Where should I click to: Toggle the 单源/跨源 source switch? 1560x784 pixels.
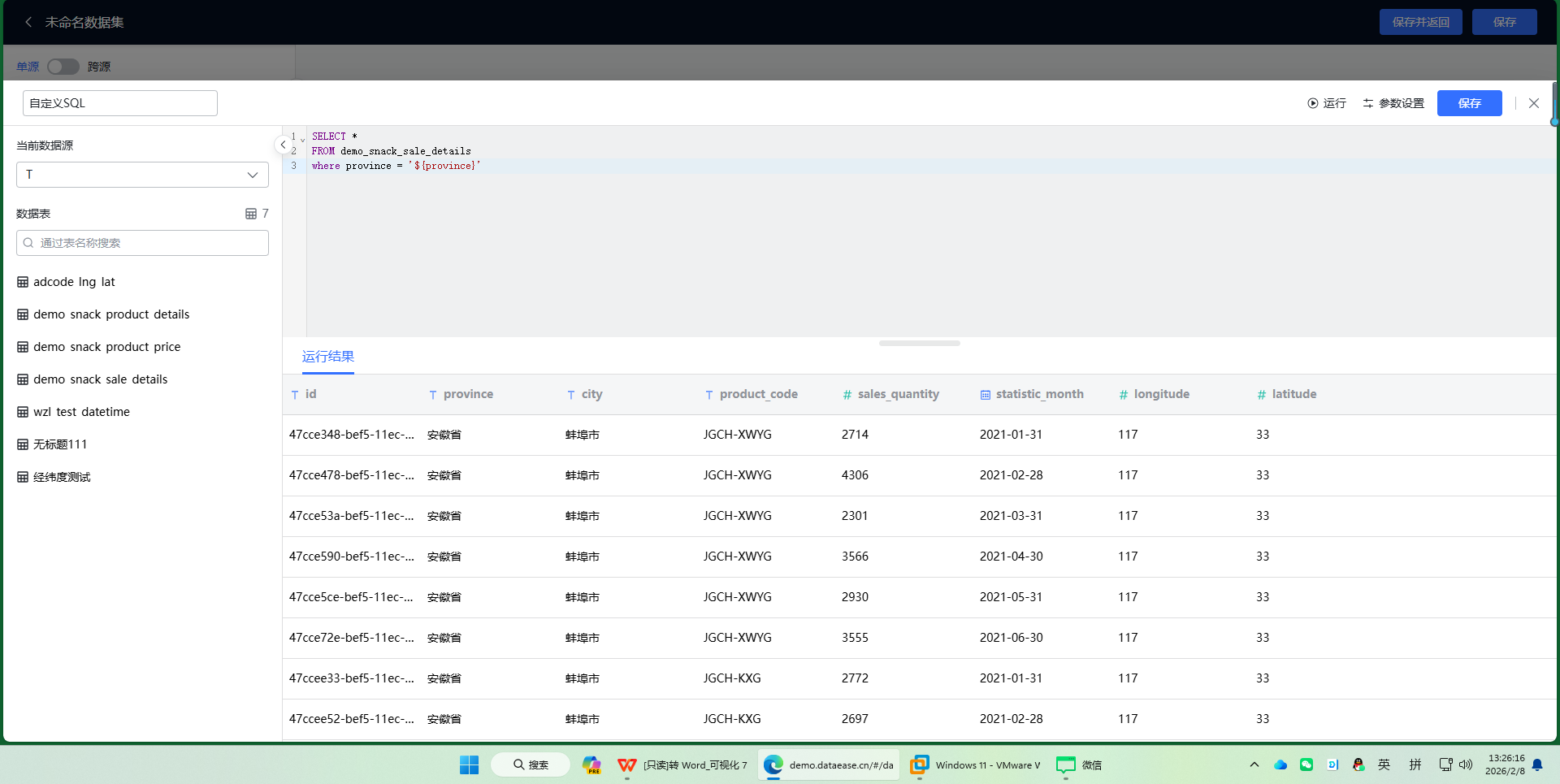63,67
